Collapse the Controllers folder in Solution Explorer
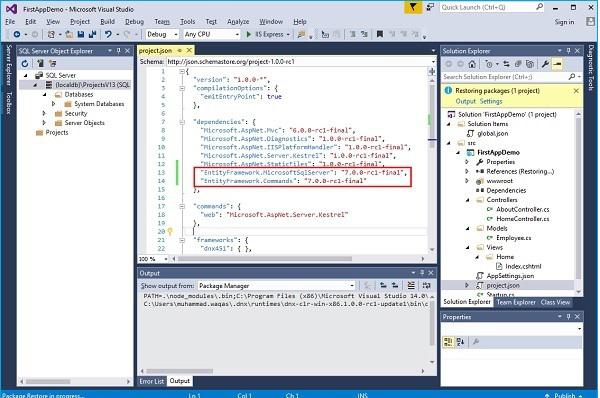Screen dimensions: 600x398 click(468, 200)
